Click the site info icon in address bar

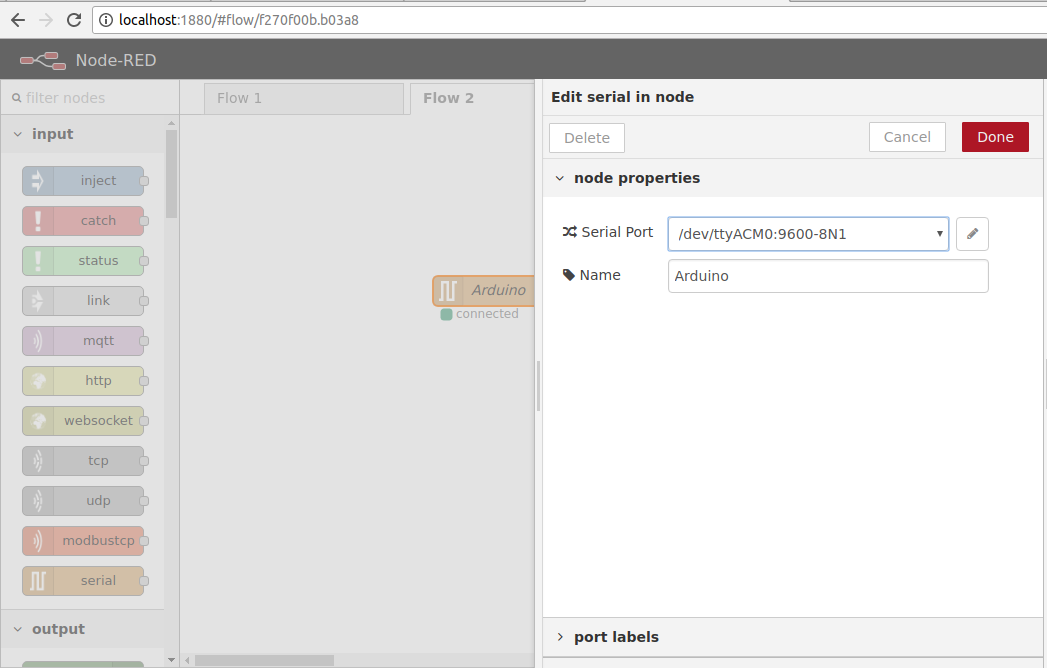106,20
